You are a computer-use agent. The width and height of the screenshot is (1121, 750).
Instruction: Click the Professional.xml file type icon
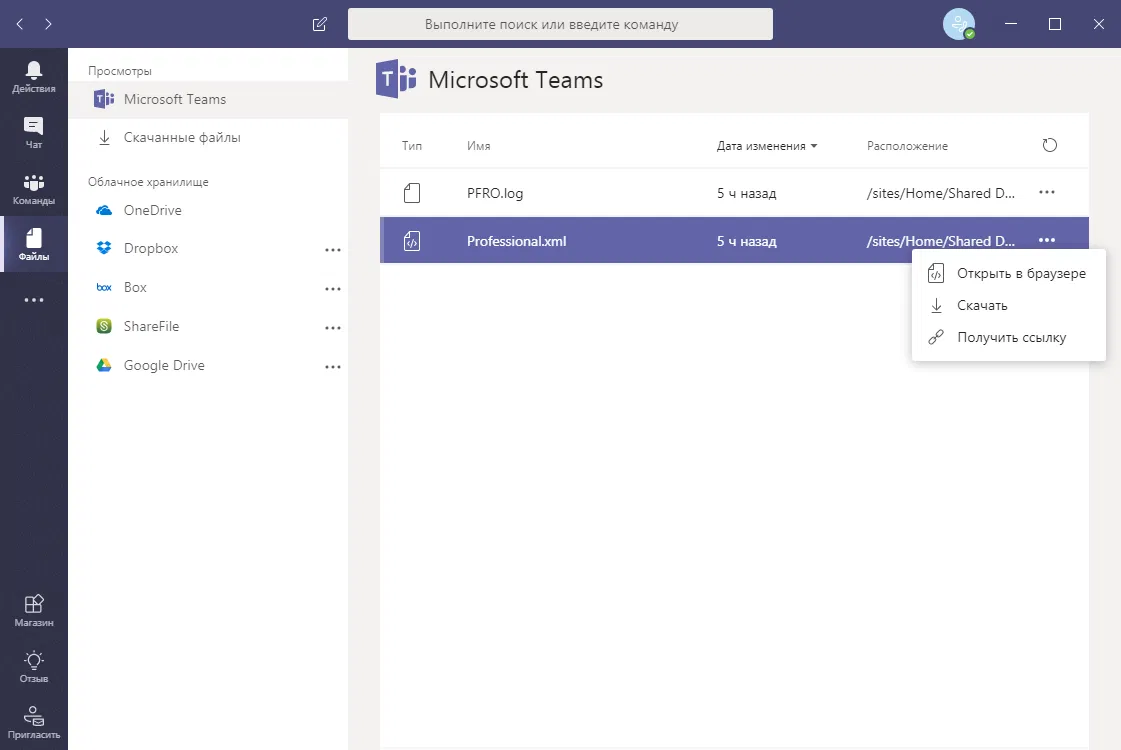click(x=412, y=241)
